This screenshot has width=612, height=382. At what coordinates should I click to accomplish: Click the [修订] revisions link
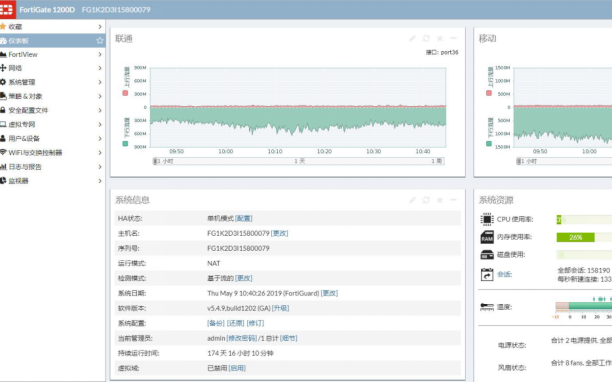[x=256, y=323]
